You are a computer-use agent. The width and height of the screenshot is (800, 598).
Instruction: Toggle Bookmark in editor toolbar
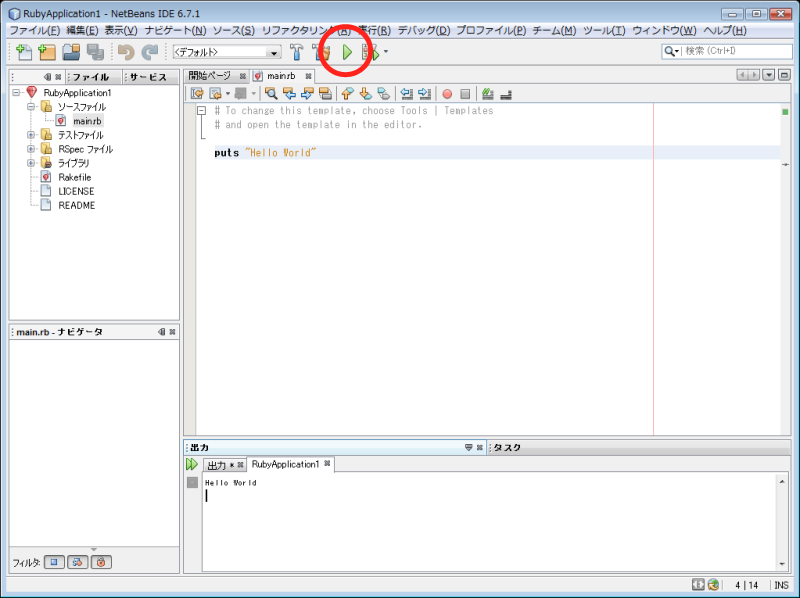point(383,93)
